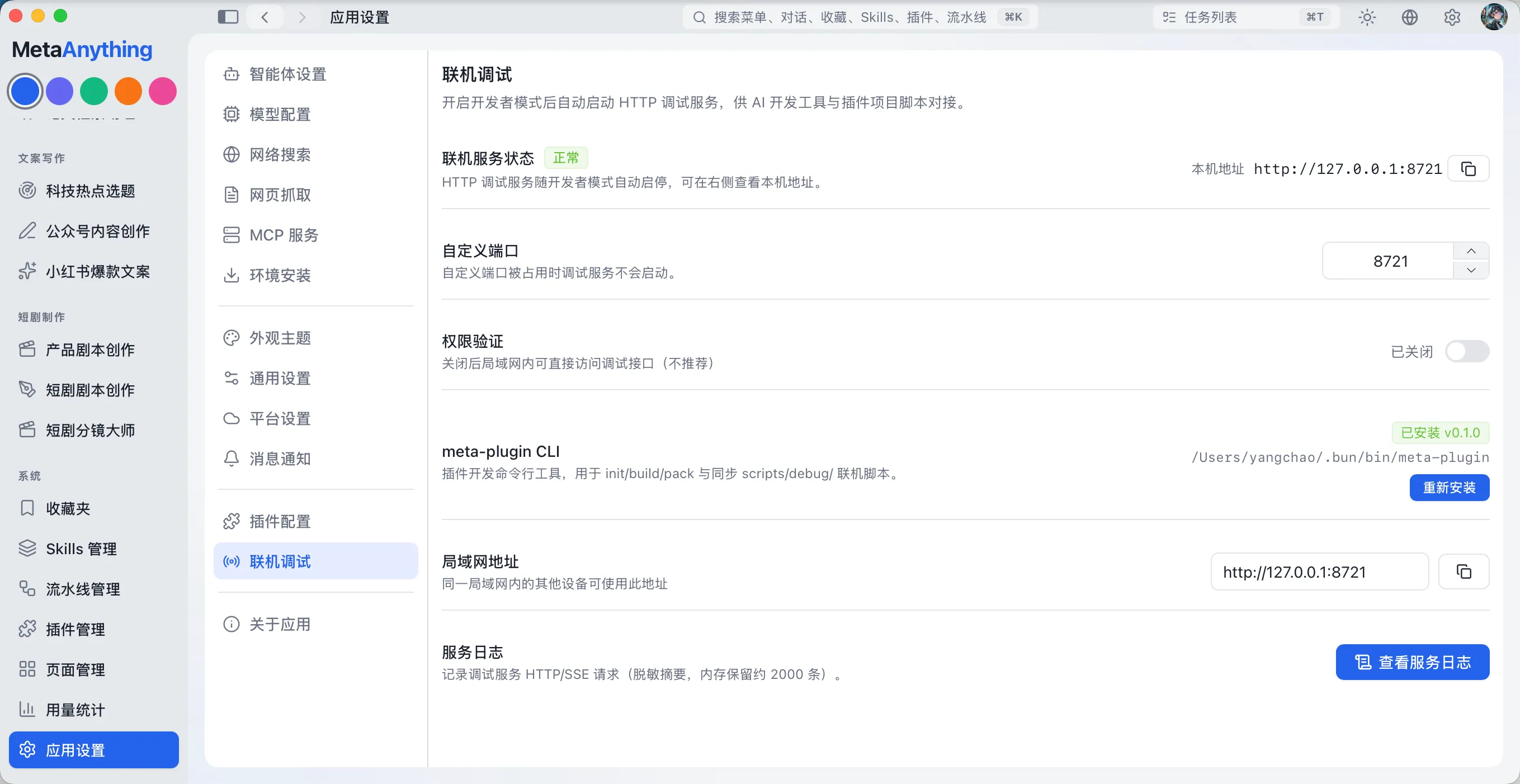The image size is (1520, 784).
Task: Click the LAN address http://127.0.0.1:8721 field
Action: 1319,572
